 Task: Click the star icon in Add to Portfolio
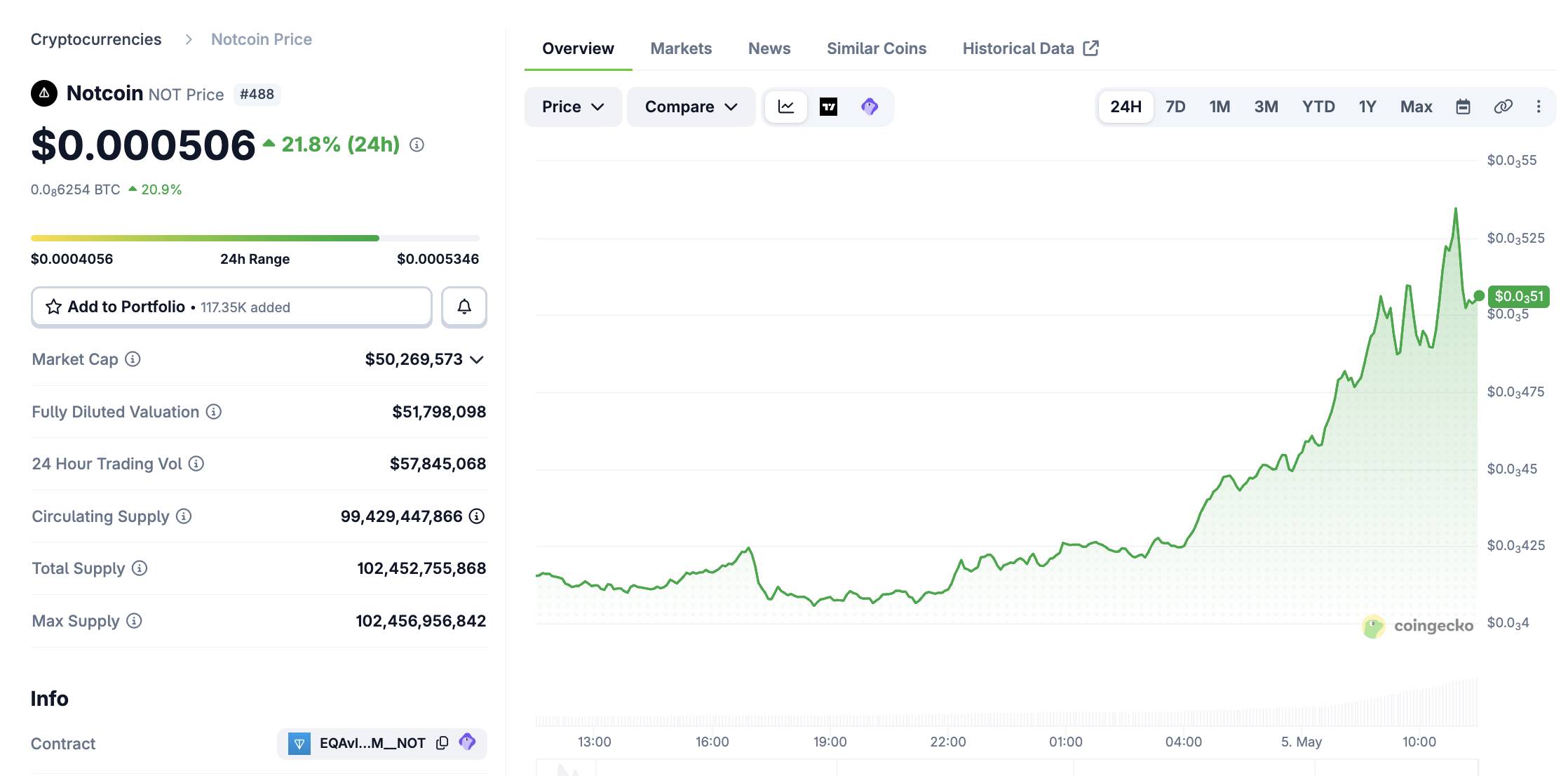tap(53, 307)
